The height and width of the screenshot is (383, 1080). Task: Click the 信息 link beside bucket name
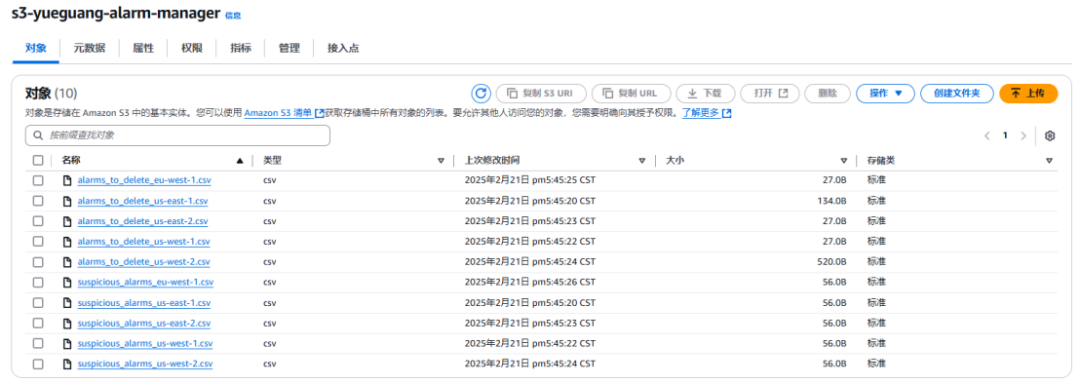click(233, 16)
